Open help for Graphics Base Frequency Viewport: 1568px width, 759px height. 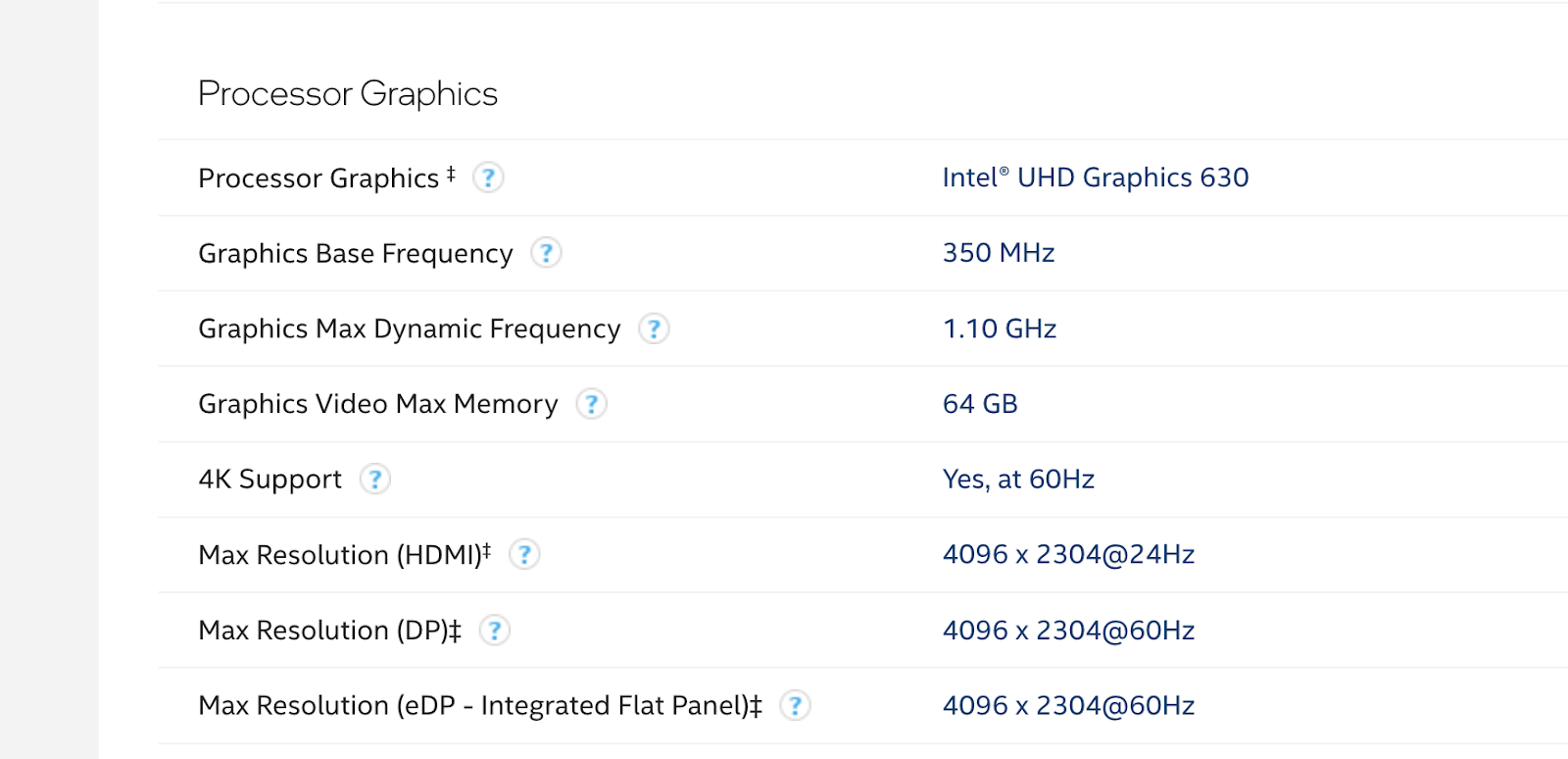click(546, 253)
